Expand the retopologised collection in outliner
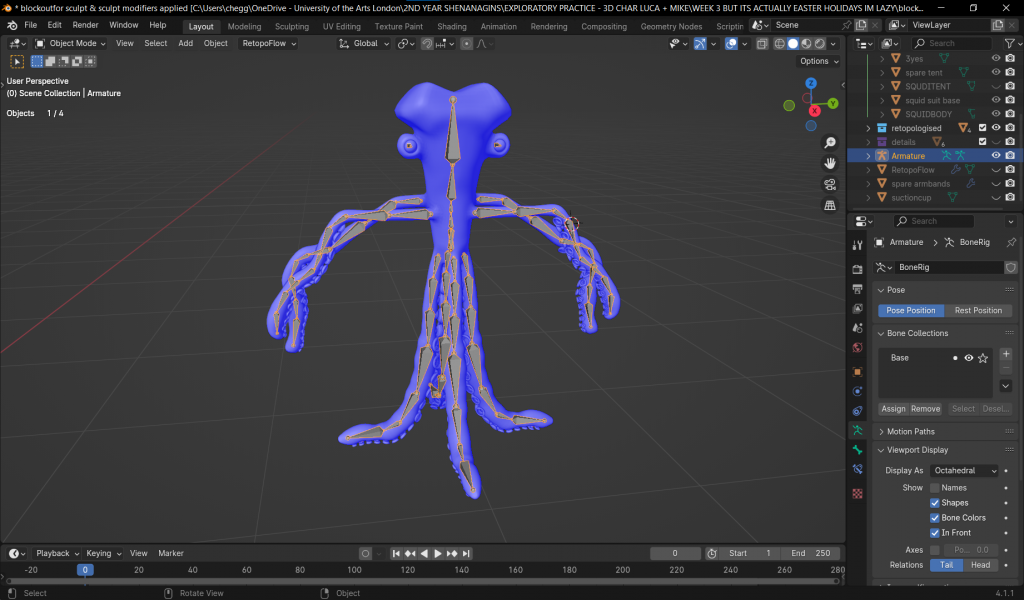 click(868, 128)
